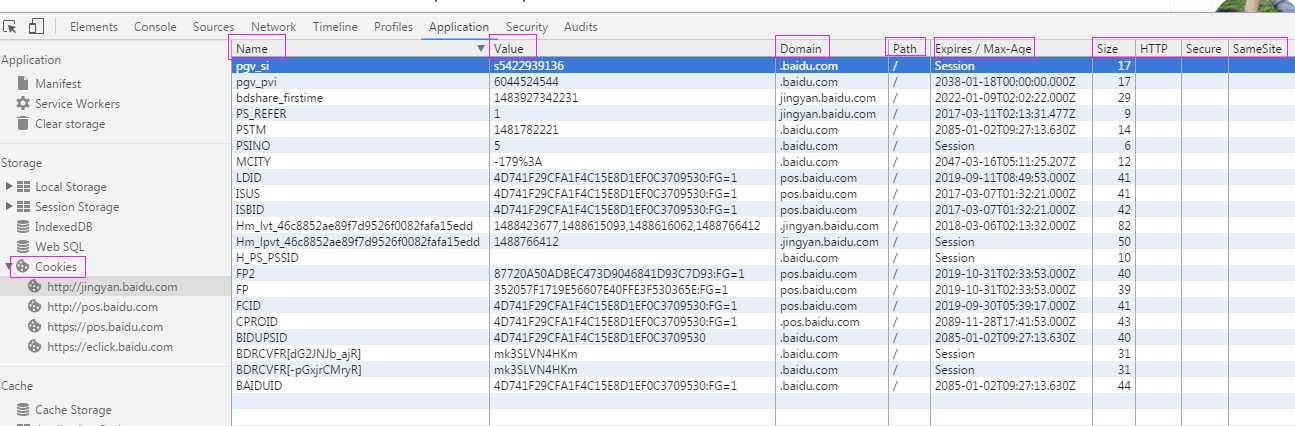Select the BAIDUID cookie row
This screenshot has width=1295, height=426.
pyautogui.click(x=763, y=386)
